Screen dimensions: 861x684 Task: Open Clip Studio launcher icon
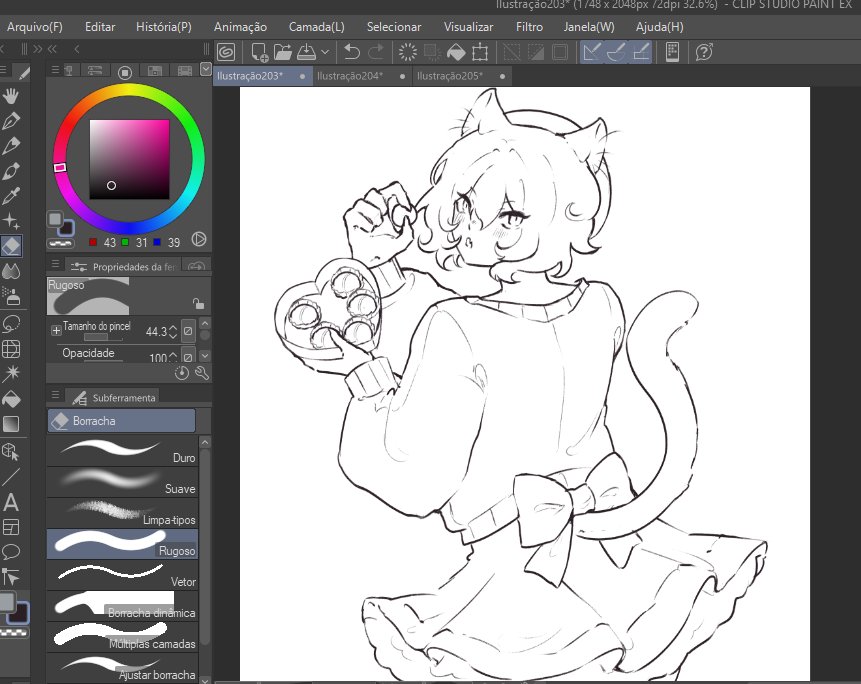[226, 52]
